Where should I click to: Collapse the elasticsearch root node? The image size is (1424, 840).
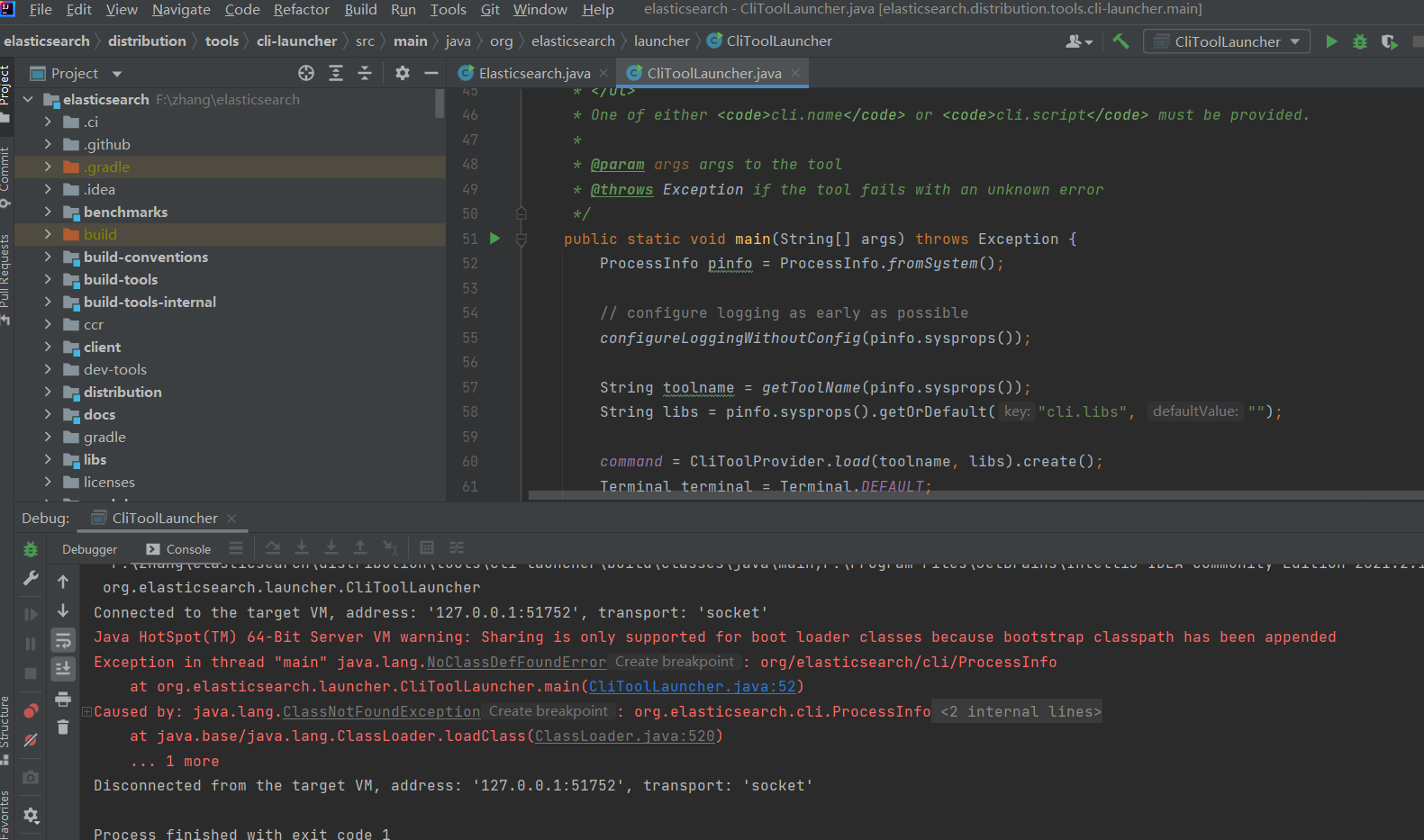pyautogui.click(x=27, y=99)
